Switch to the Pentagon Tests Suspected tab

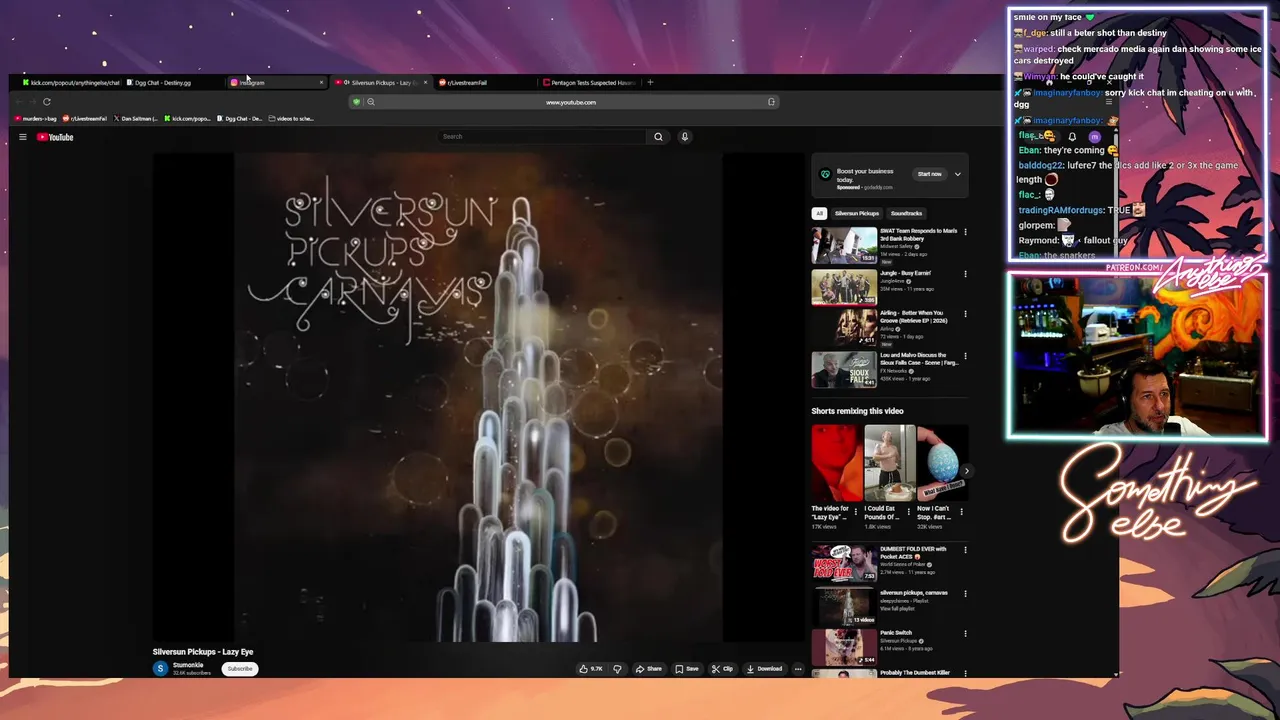[x=588, y=82]
